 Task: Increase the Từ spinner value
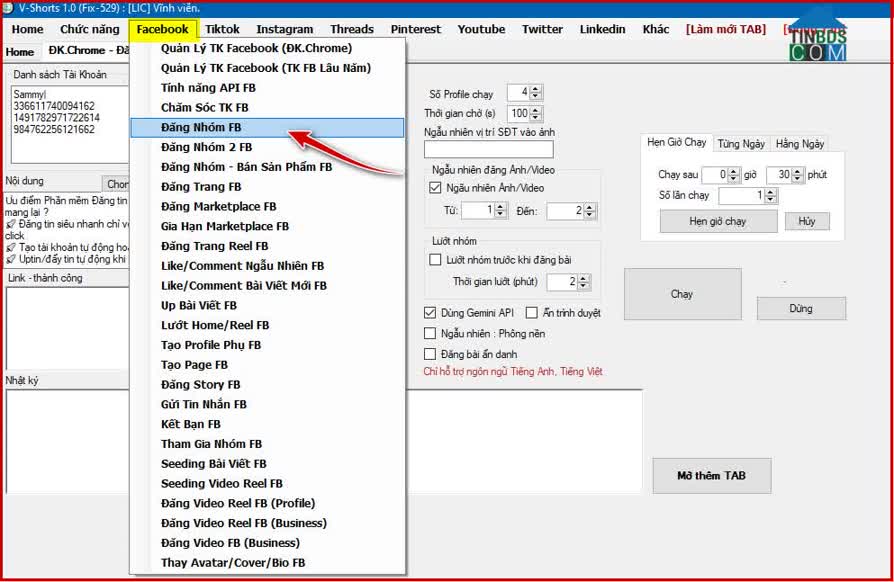(x=501, y=207)
